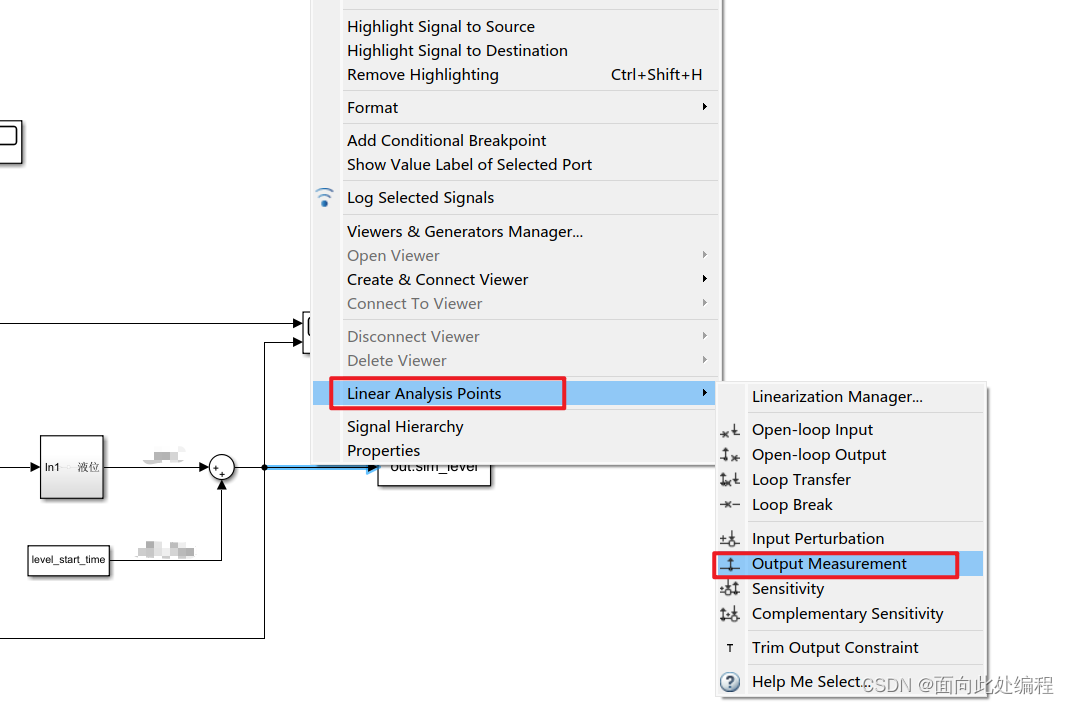The height and width of the screenshot is (704, 1069).
Task: Choose Input Perturbation analysis point
Action: [x=818, y=539]
